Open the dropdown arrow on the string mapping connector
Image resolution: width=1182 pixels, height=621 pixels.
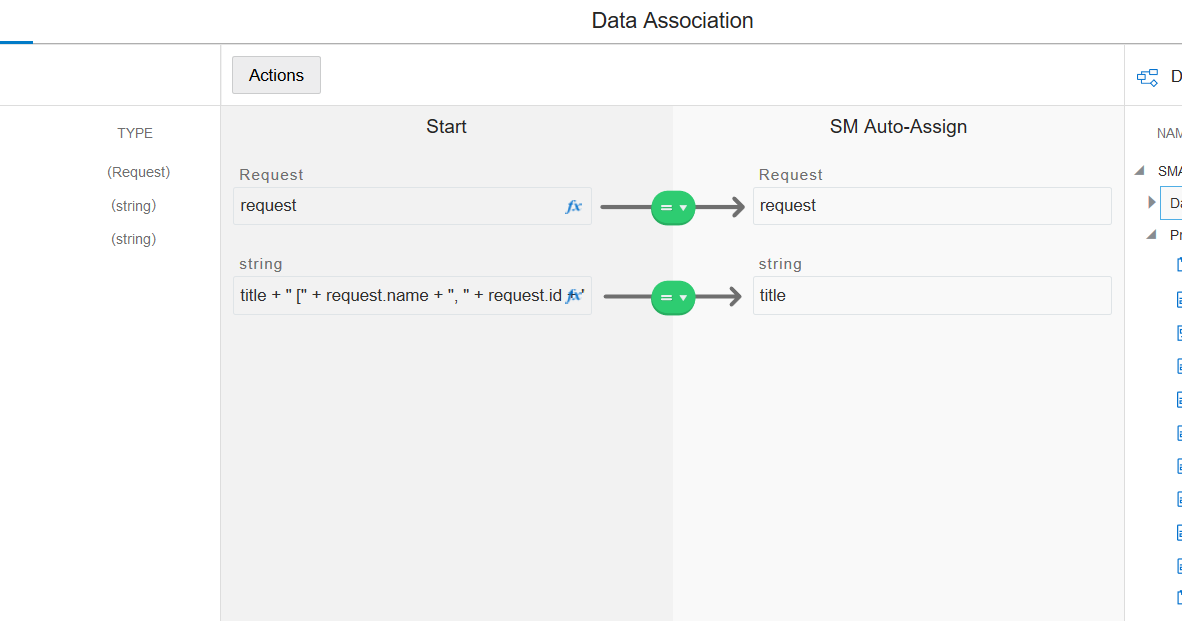pyautogui.click(x=681, y=296)
